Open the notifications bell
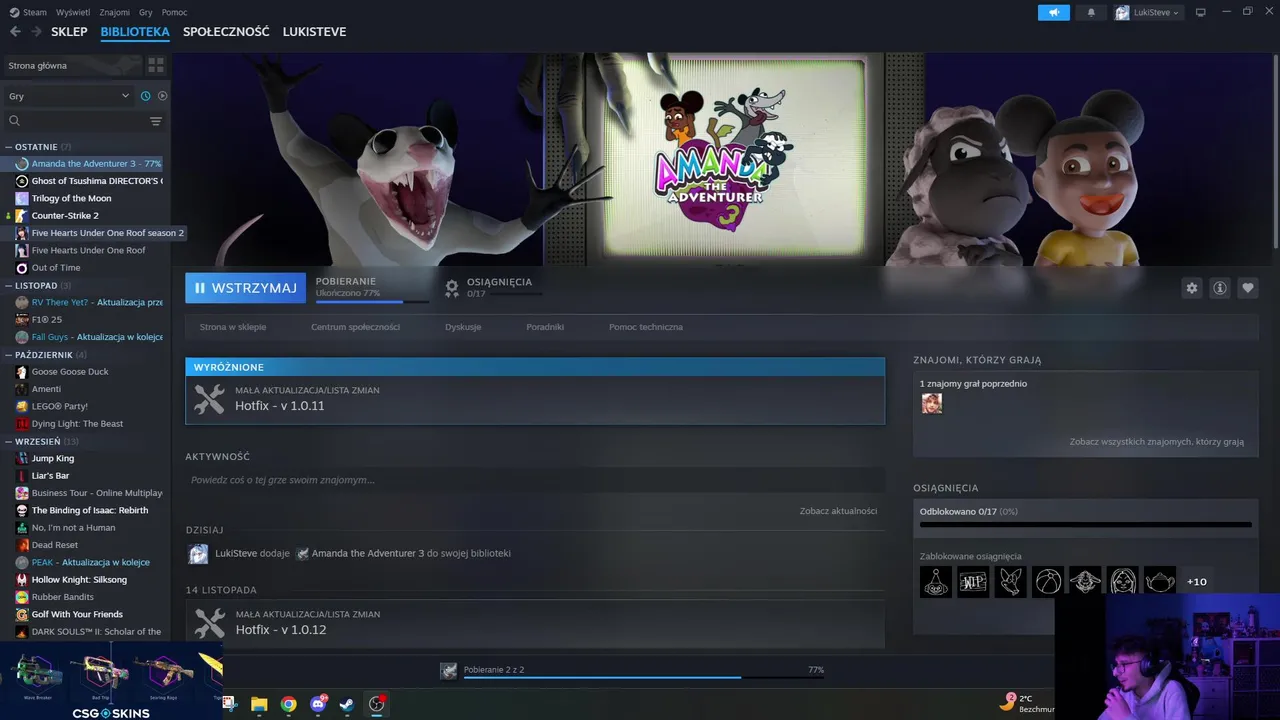The image size is (1280, 720). tap(1091, 12)
